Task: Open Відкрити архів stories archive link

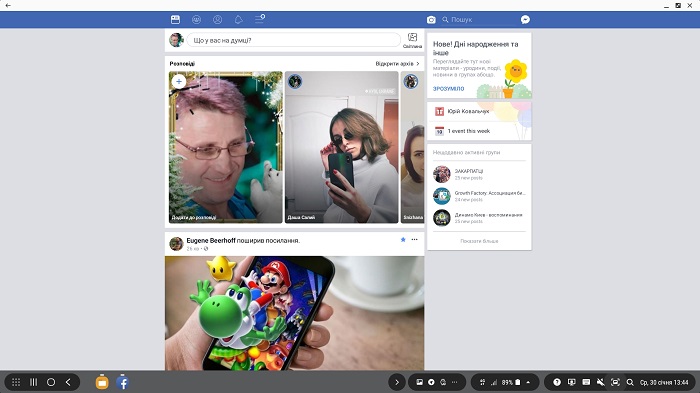Action: 397,64
